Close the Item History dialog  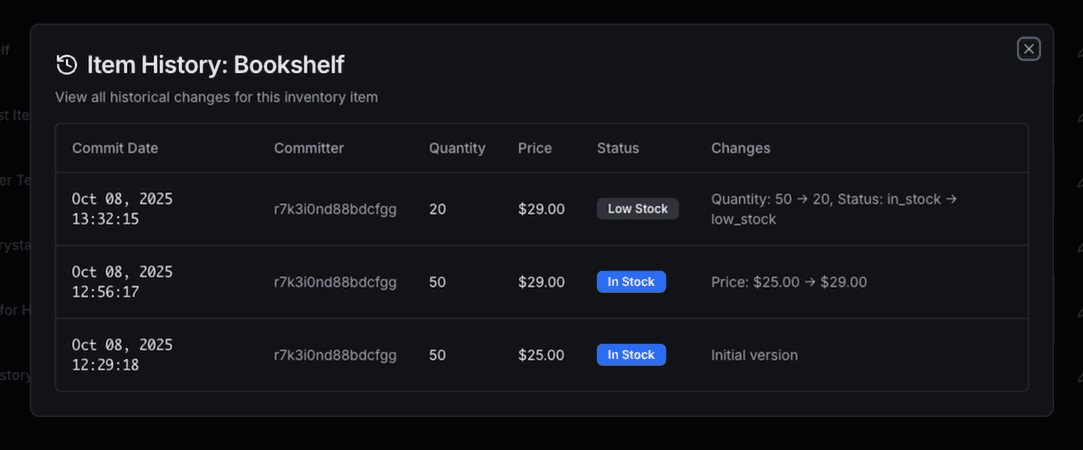click(x=1028, y=49)
